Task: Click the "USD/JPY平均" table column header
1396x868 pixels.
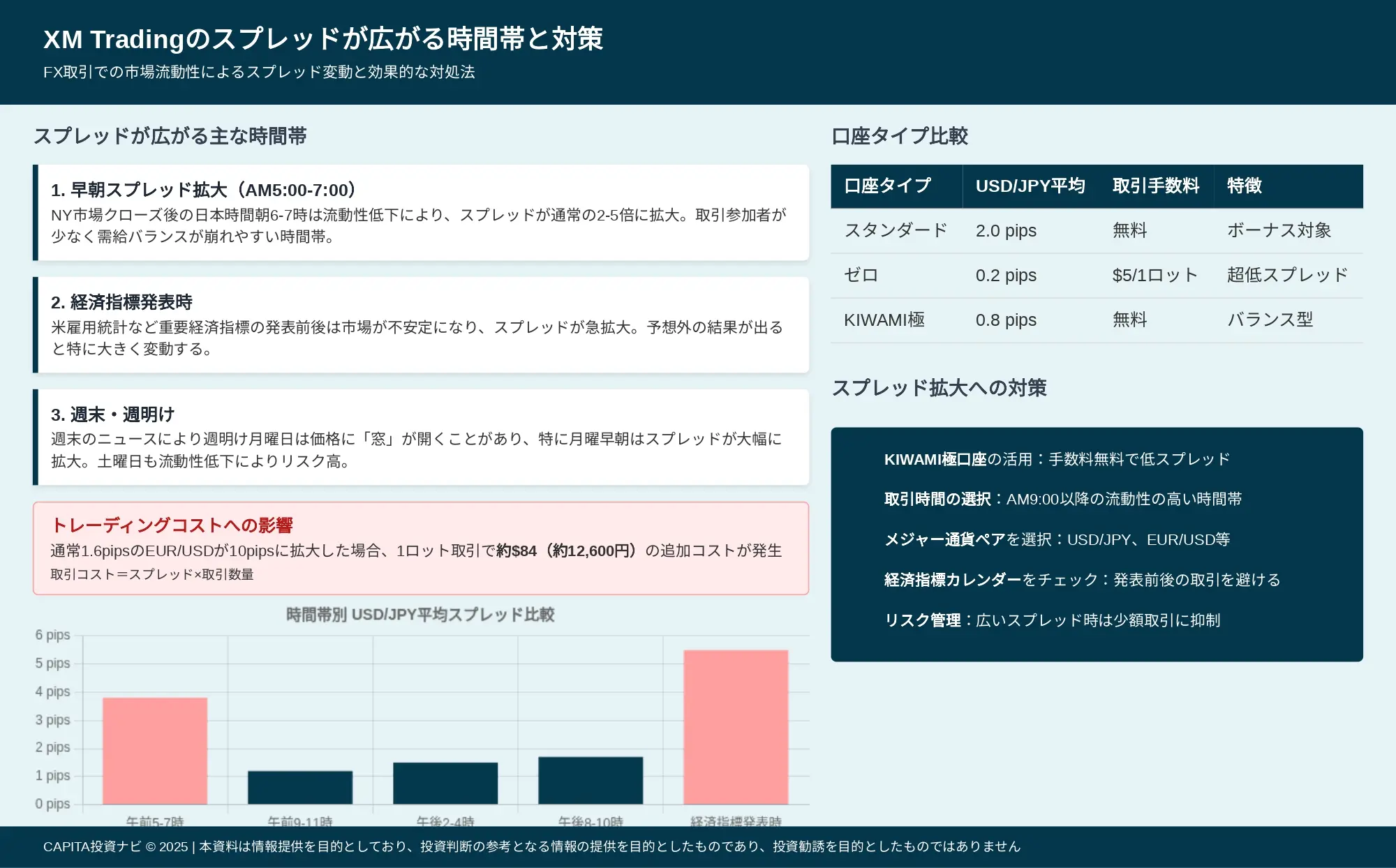Action: 1030,186
